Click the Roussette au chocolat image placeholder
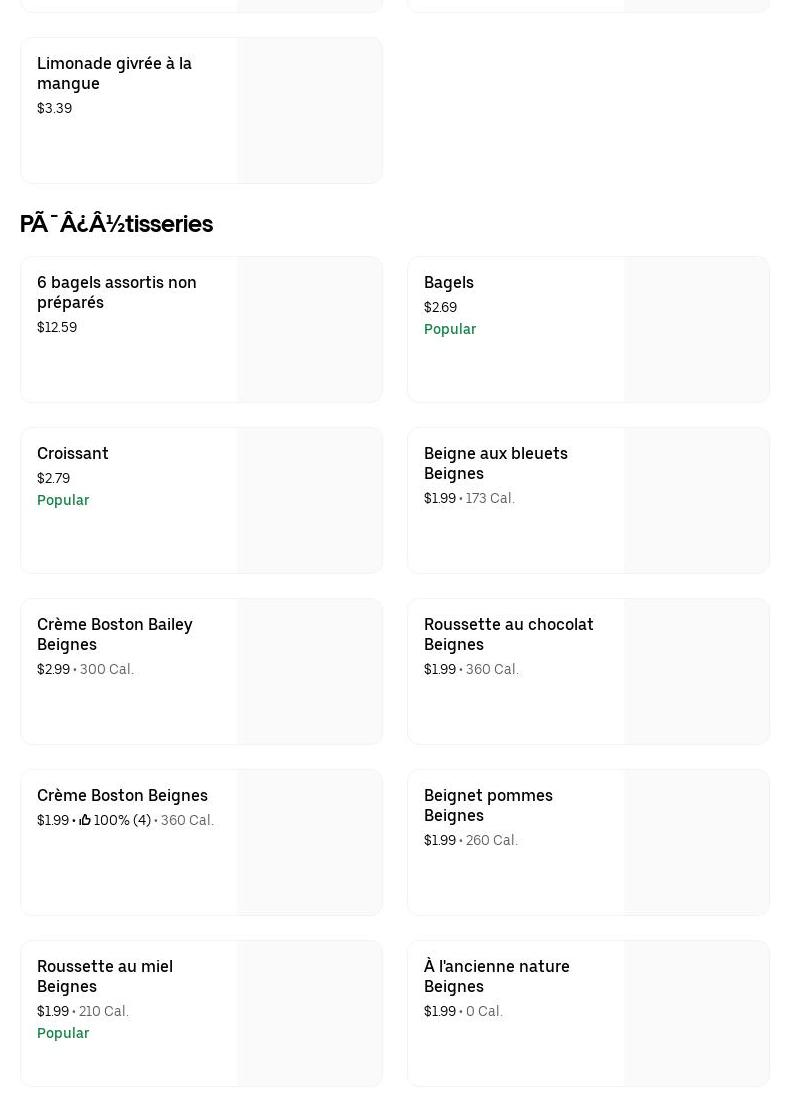 [696, 672]
